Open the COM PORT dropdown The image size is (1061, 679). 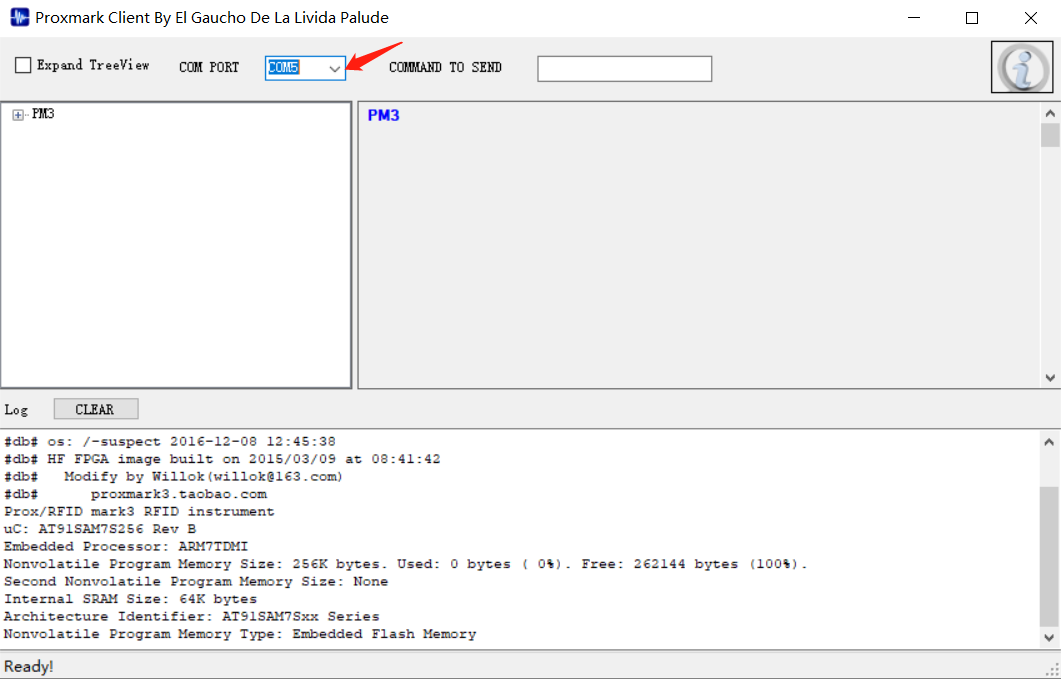tap(334, 68)
